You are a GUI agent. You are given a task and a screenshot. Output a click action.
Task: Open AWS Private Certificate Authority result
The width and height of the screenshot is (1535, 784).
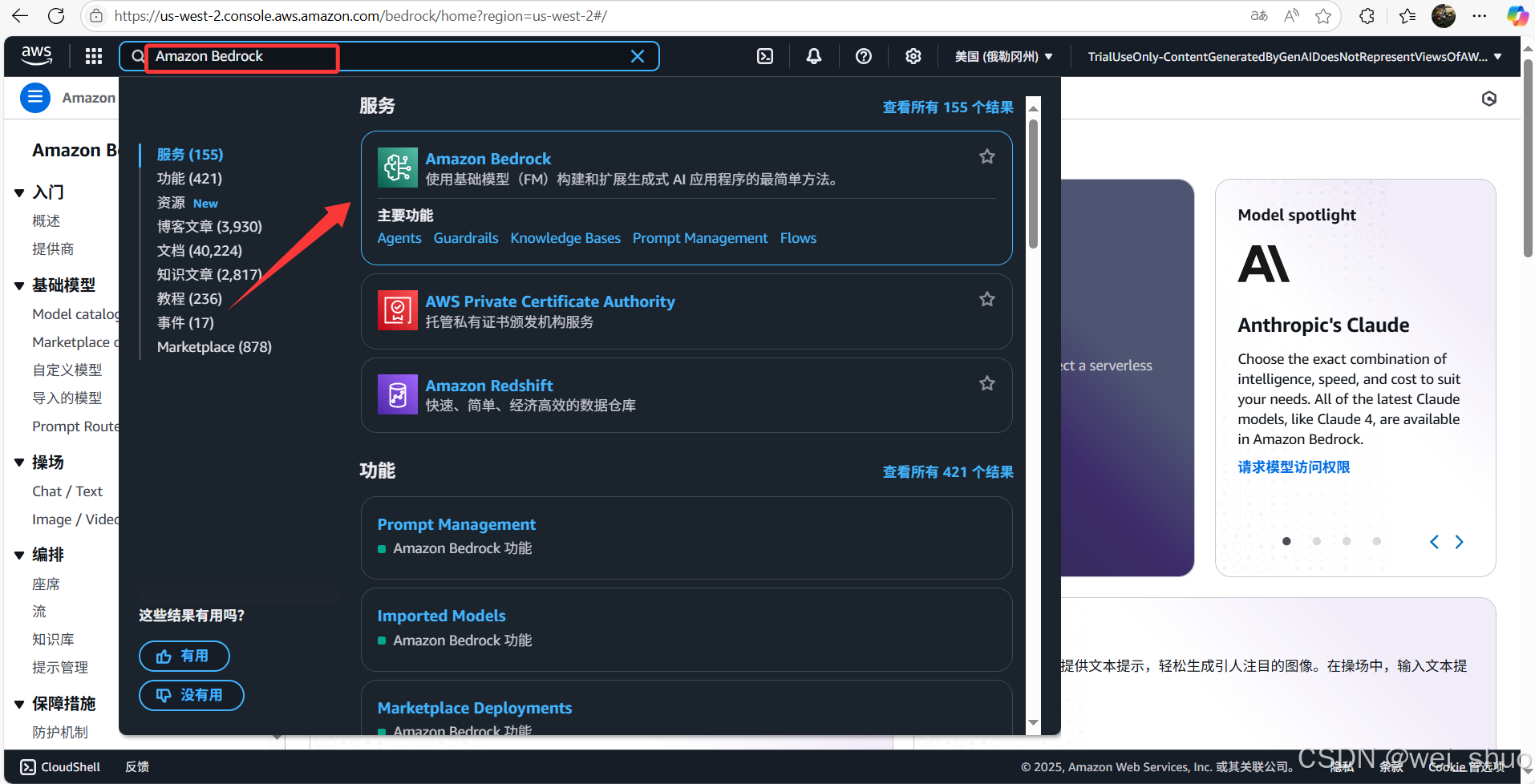[x=550, y=301]
